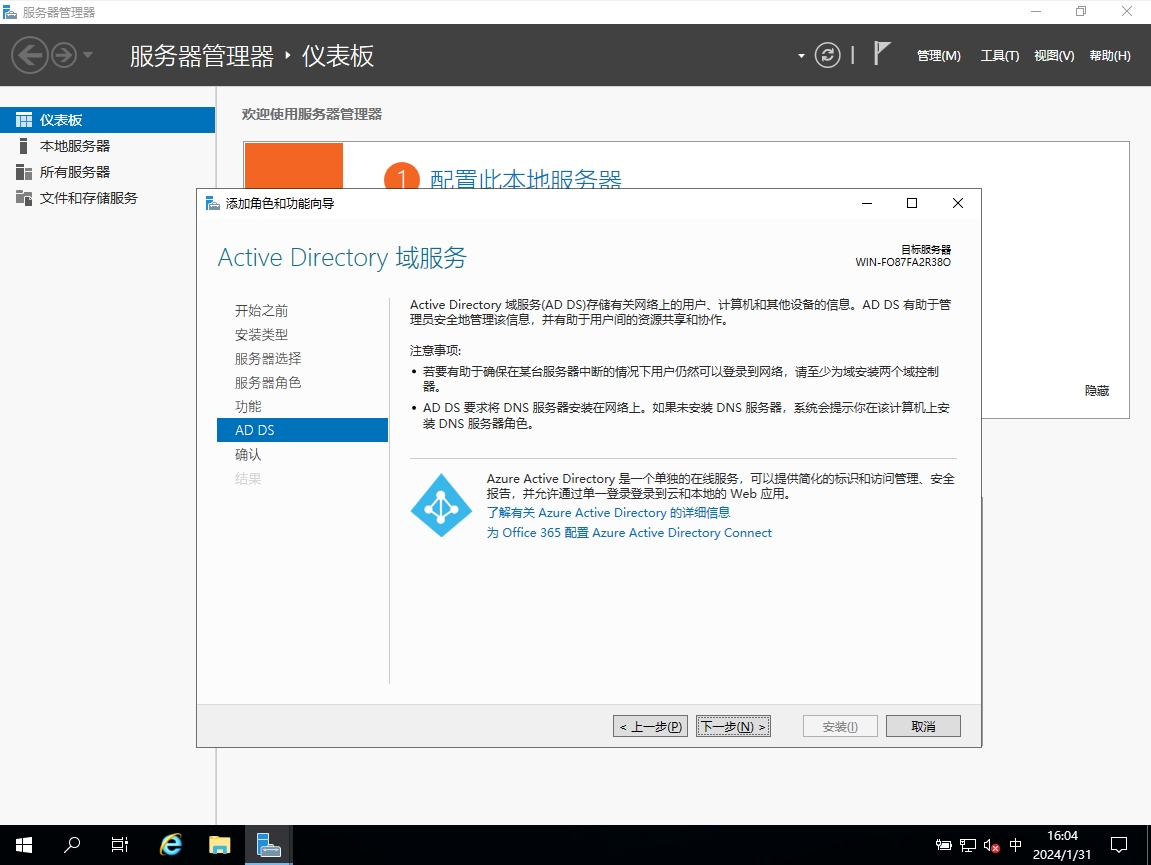
Task: Cancel the wizard with 取消 button
Action: (922, 727)
